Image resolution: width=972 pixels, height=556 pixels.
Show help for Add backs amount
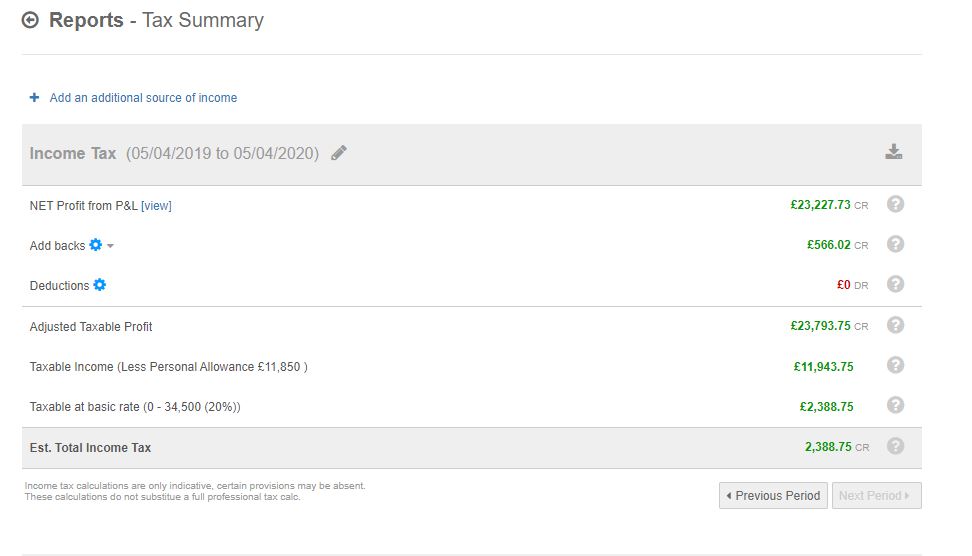click(895, 244)
